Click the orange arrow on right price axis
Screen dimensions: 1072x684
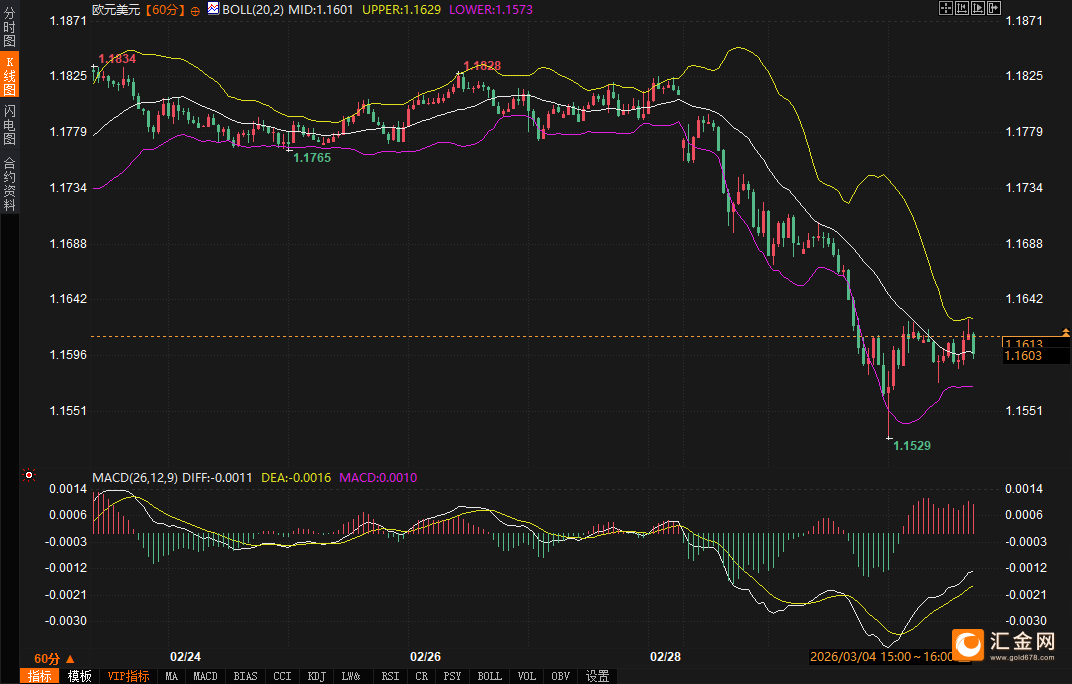pyautogui.click(x=1066, y=331)
